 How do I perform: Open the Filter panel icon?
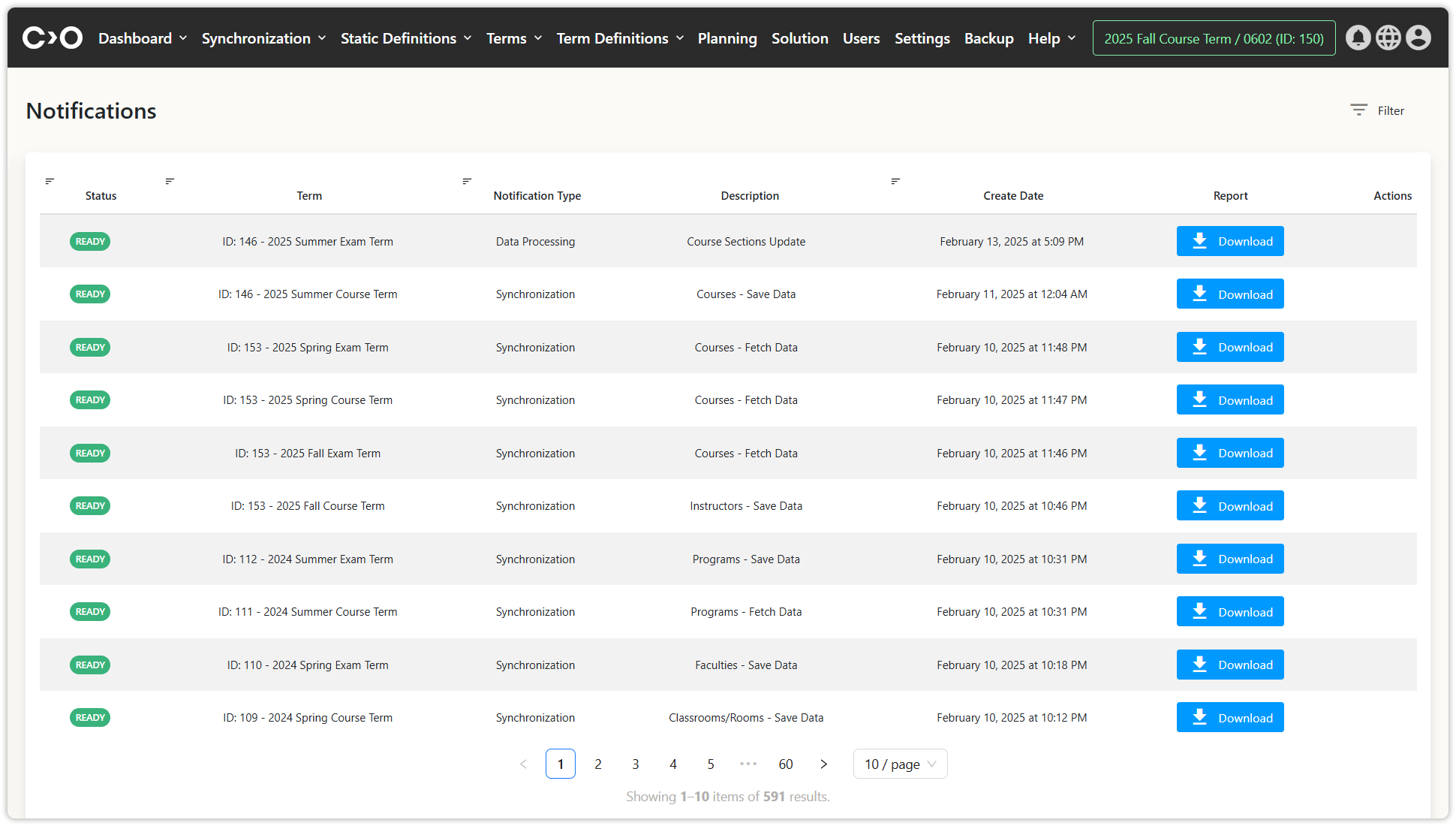[1358, 110]
